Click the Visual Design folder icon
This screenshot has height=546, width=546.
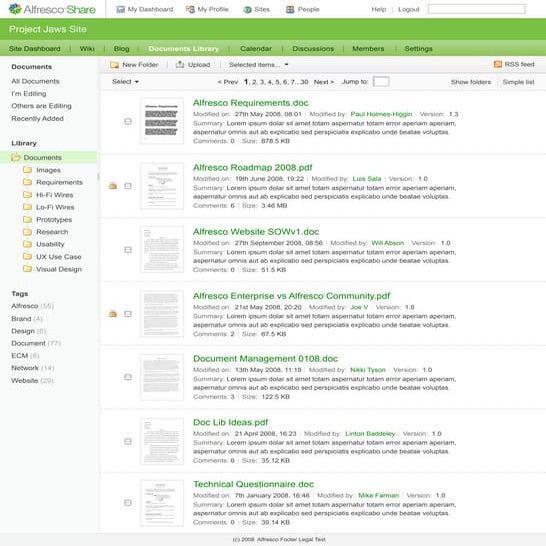27,269
